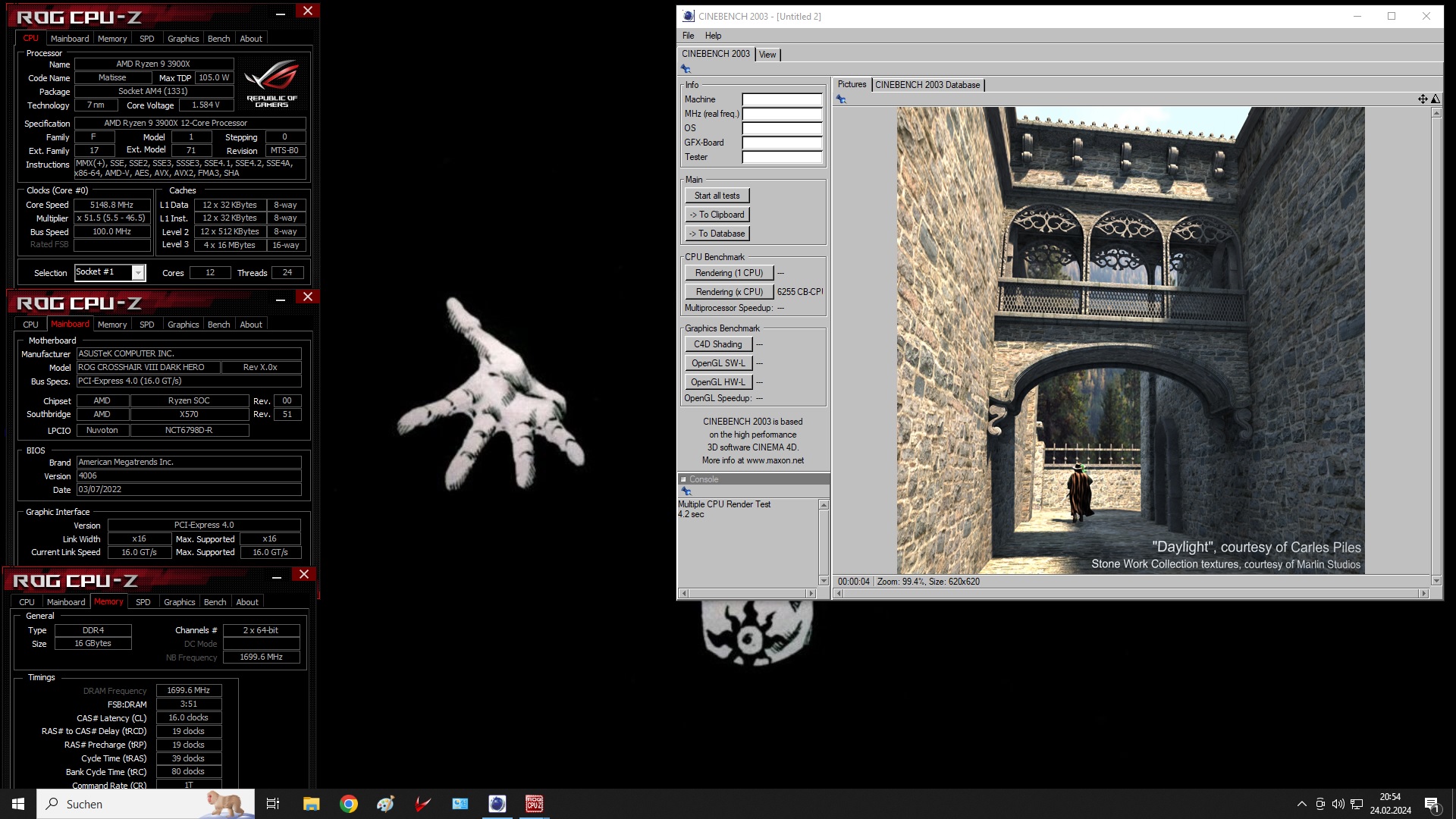Click the Start all tests button
Screen dimensions: 1456x819
(x=717, y=196)
